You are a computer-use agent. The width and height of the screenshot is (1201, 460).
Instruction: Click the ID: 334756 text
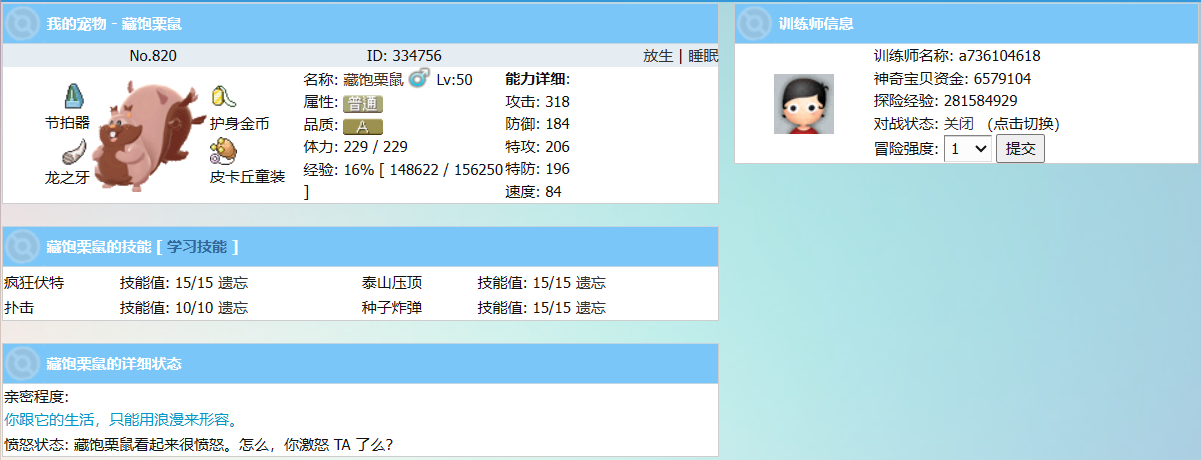pyautogui.click(x=404, y=56)
